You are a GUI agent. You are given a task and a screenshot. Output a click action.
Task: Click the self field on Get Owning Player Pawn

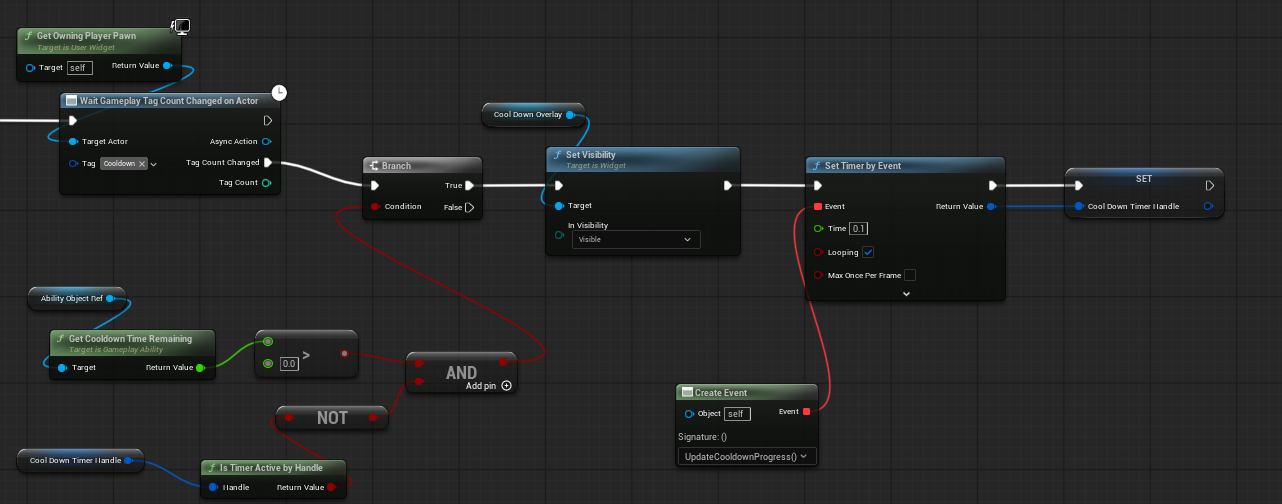[x=80, y=68]
